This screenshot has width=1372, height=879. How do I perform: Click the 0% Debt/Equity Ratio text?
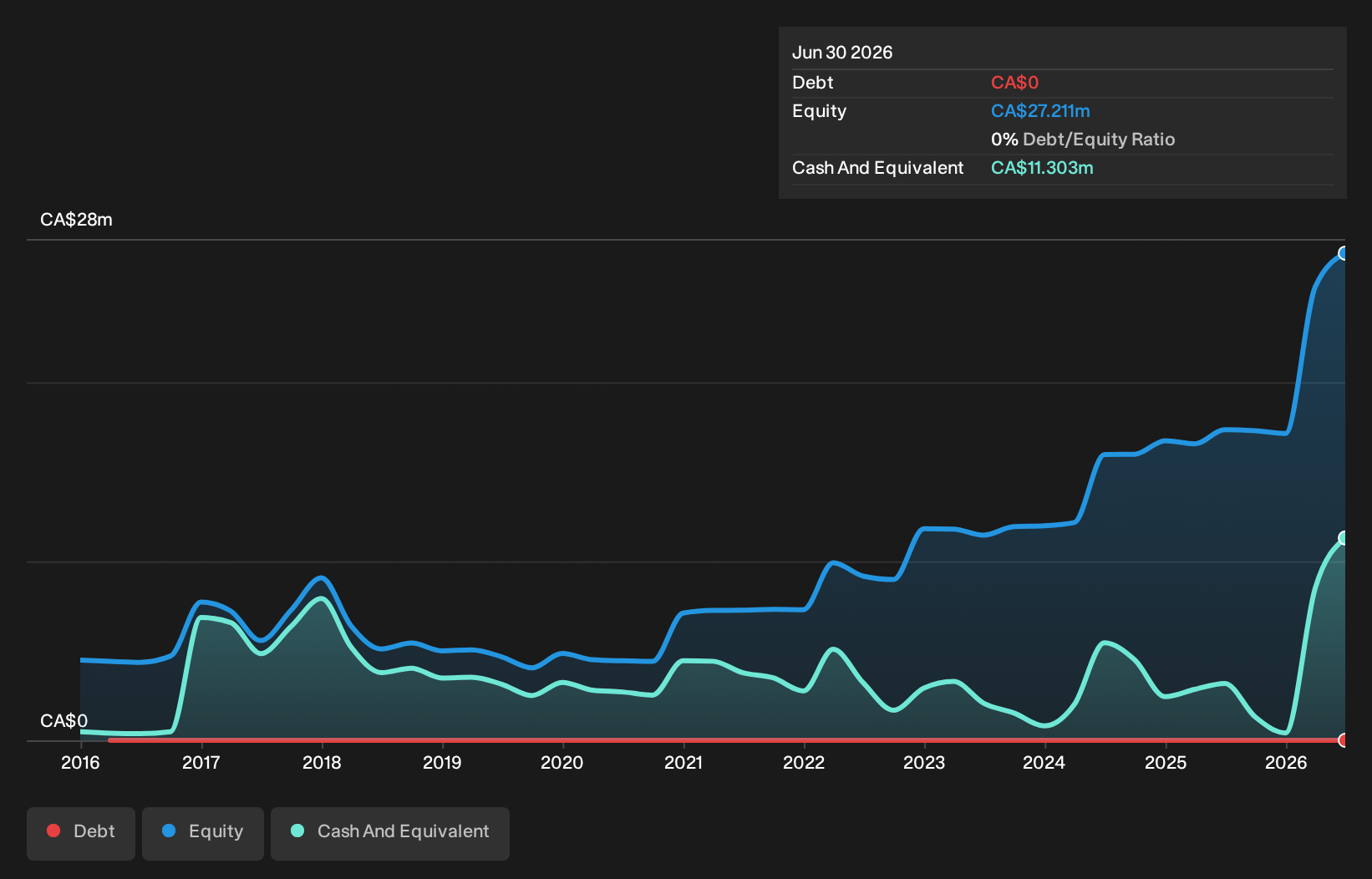pos(1083,140)
